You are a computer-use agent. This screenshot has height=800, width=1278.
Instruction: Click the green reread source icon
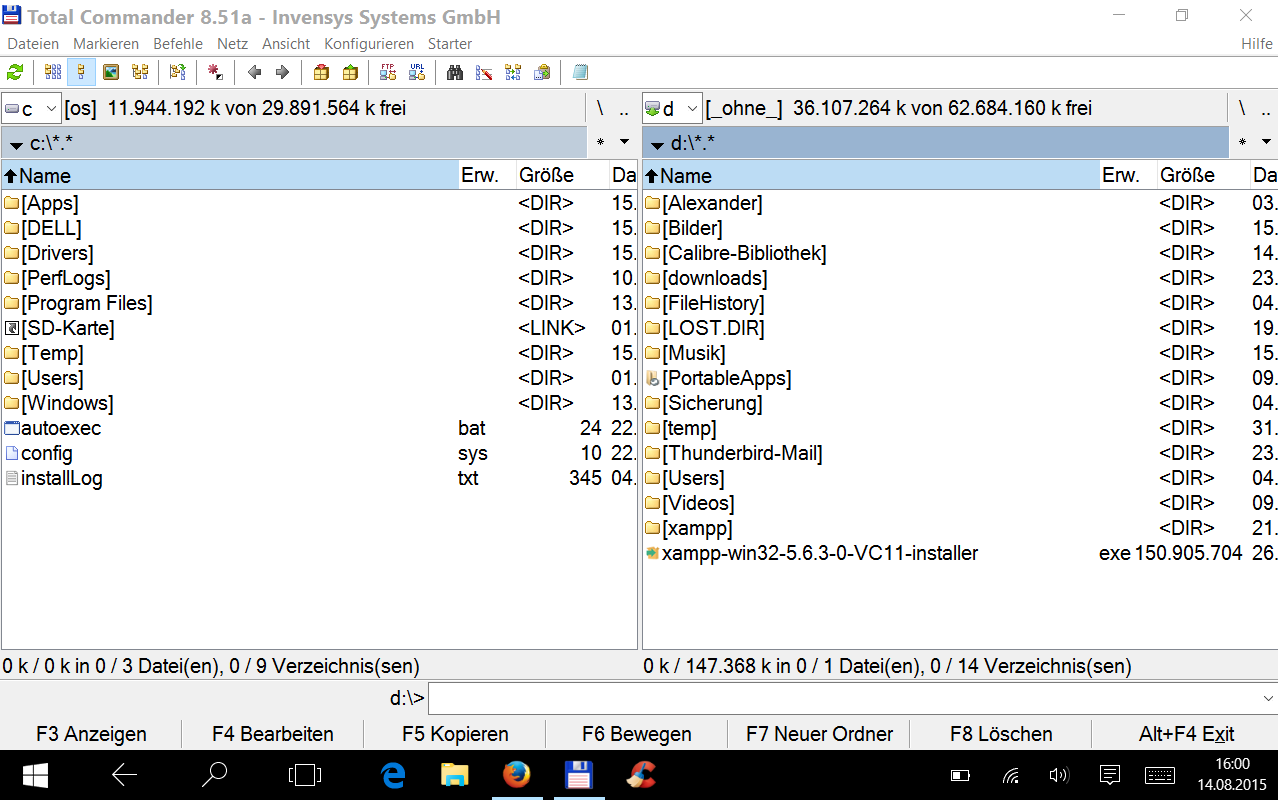click(x=15, y=72)
